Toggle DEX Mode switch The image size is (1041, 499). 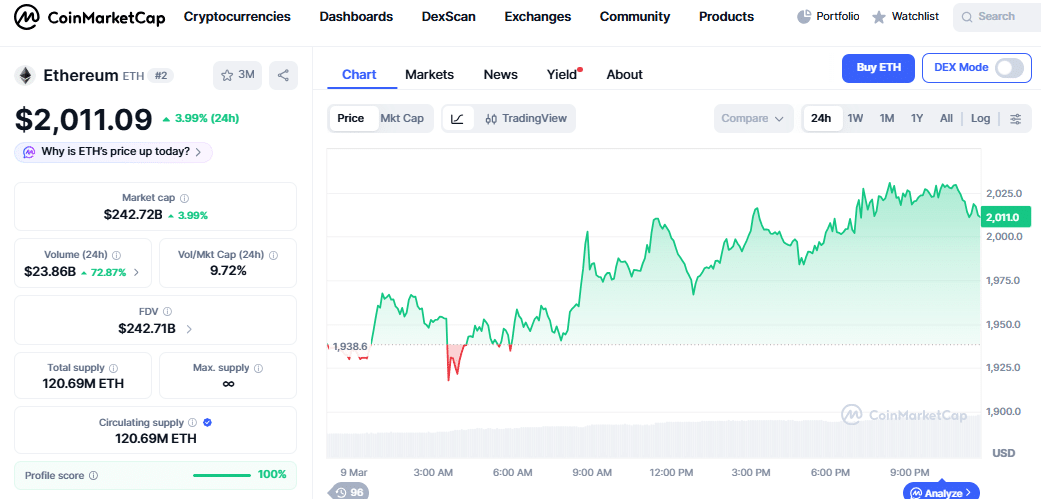pyautogui.click(x=1009, y=68)
